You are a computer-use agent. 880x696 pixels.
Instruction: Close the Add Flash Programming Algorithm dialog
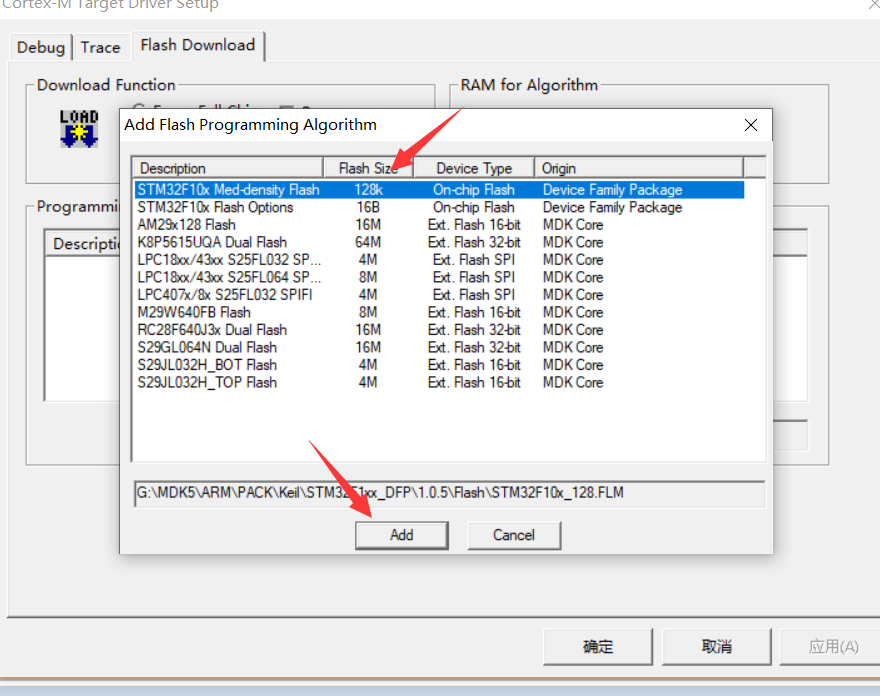click(751, 125)
